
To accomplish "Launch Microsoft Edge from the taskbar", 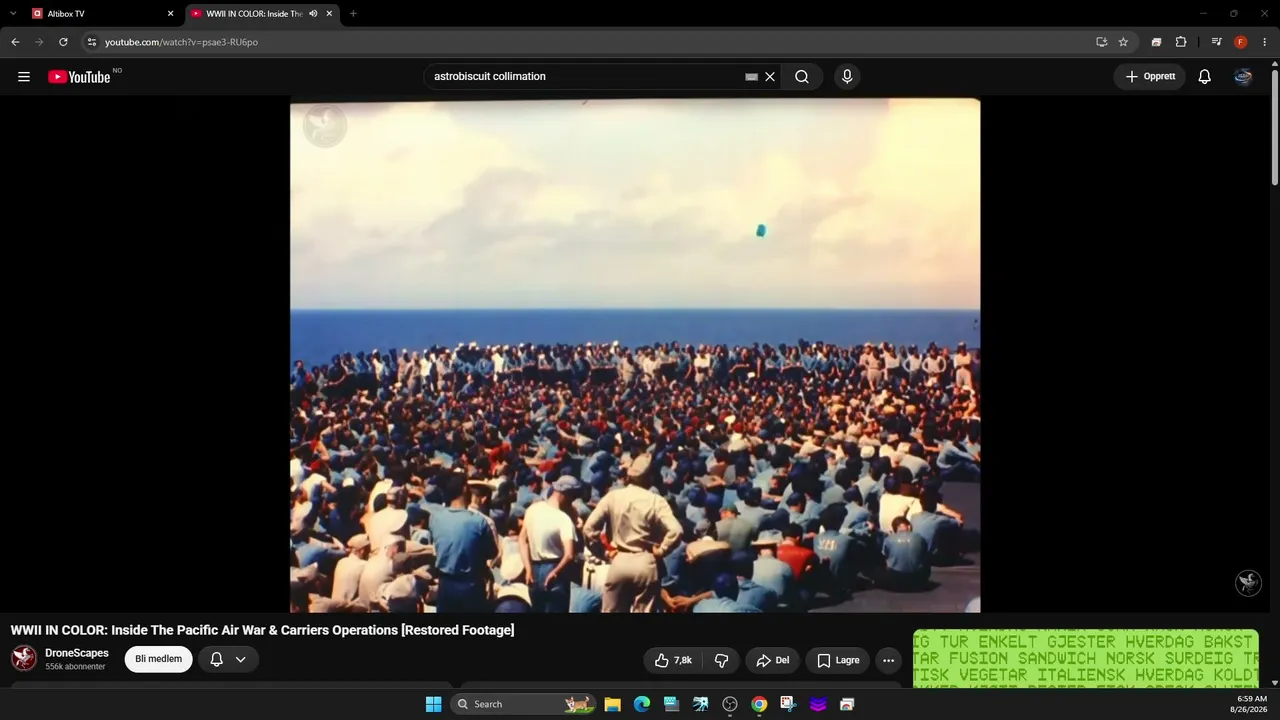I will tap(642, 704).
